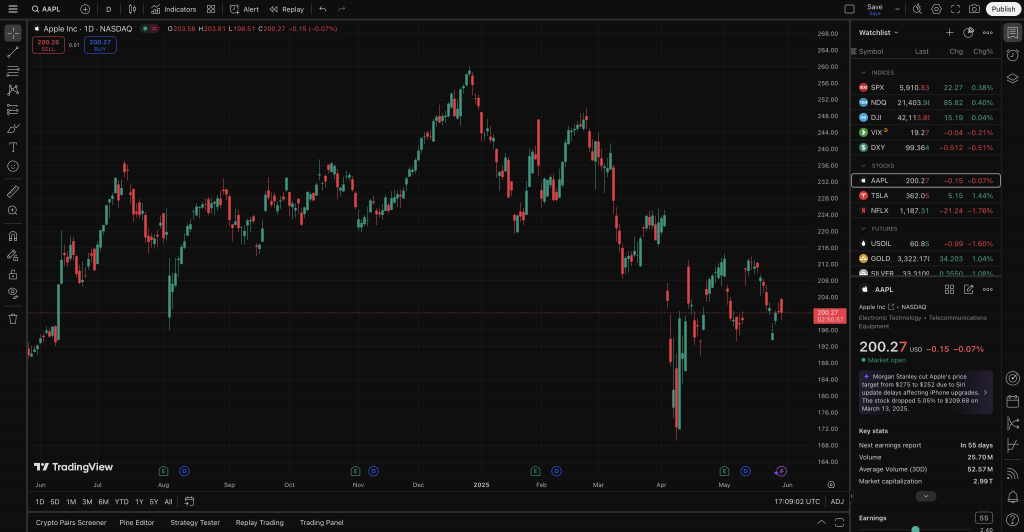Expand more key stats chevron button
The image size is (1024, 532).
[x=925, y=497]
